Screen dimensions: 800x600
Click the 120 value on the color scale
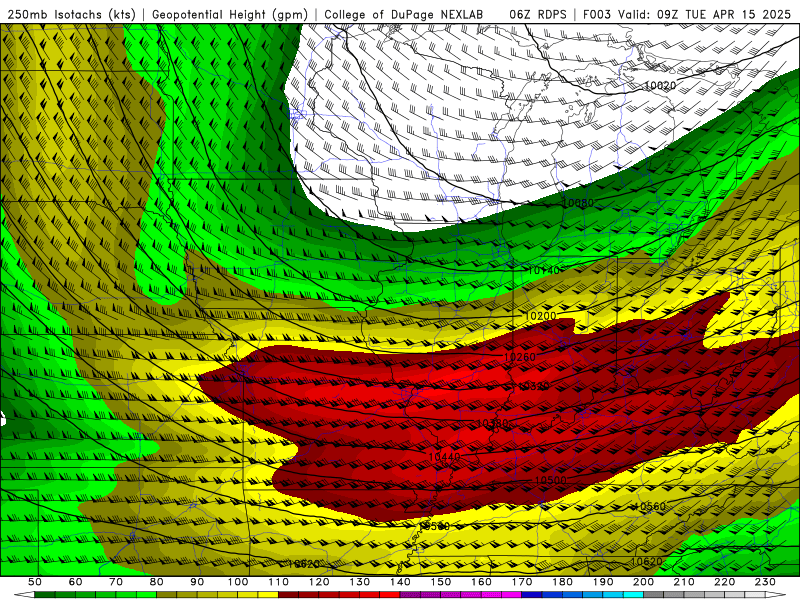(319, 582)
